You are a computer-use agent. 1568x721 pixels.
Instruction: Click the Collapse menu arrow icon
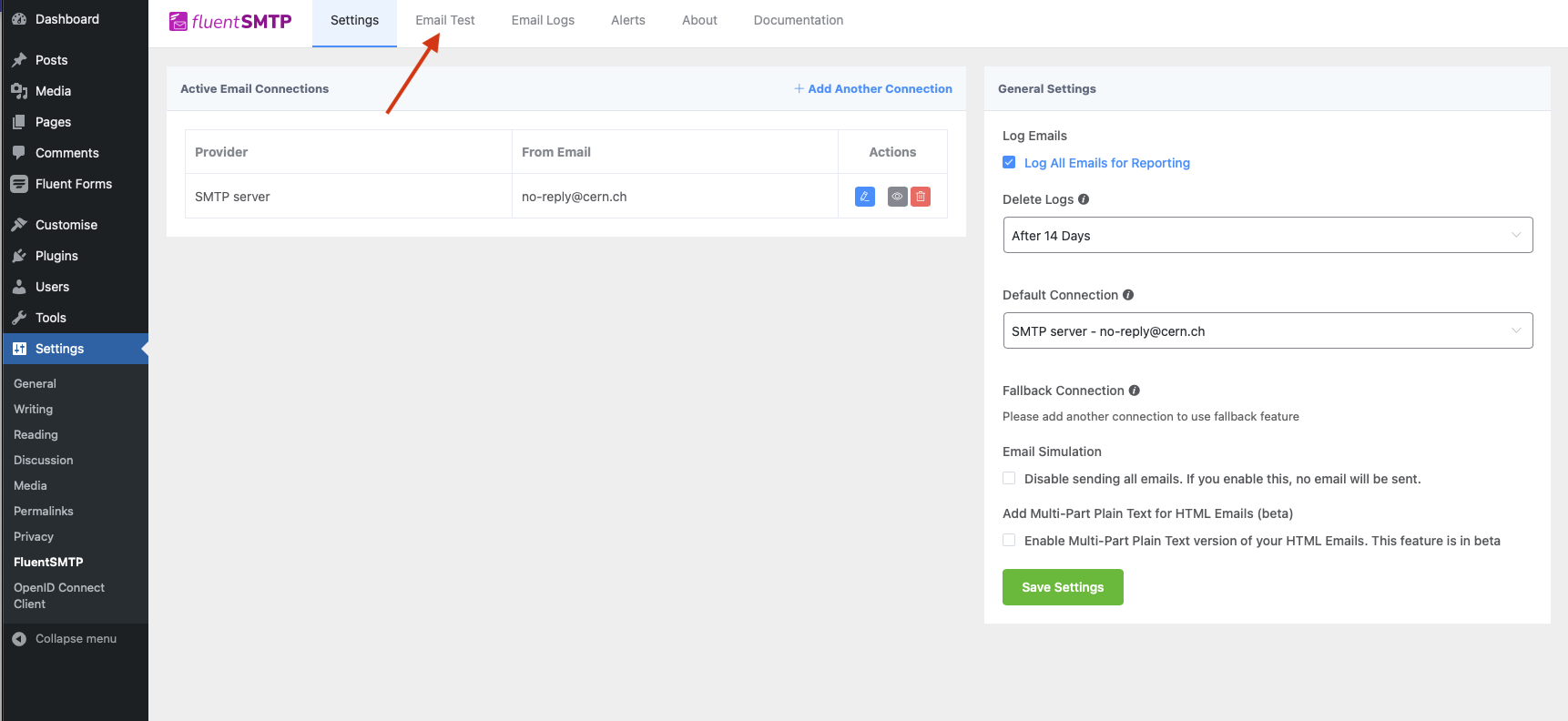(19, 639)
